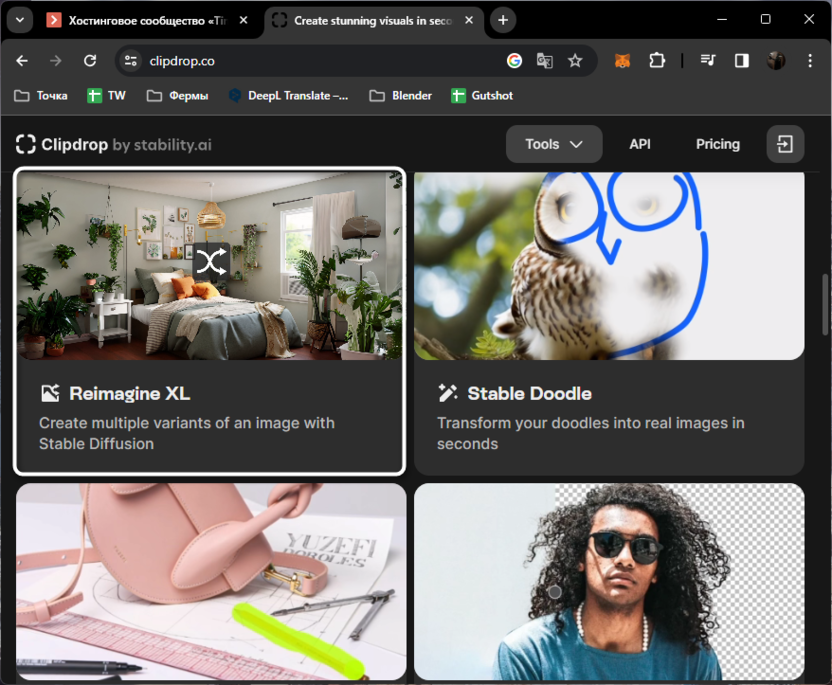Image resolution: width=832 pixels, height=685 pixels.
Task: Go forward one page
Action: (56, 61)
